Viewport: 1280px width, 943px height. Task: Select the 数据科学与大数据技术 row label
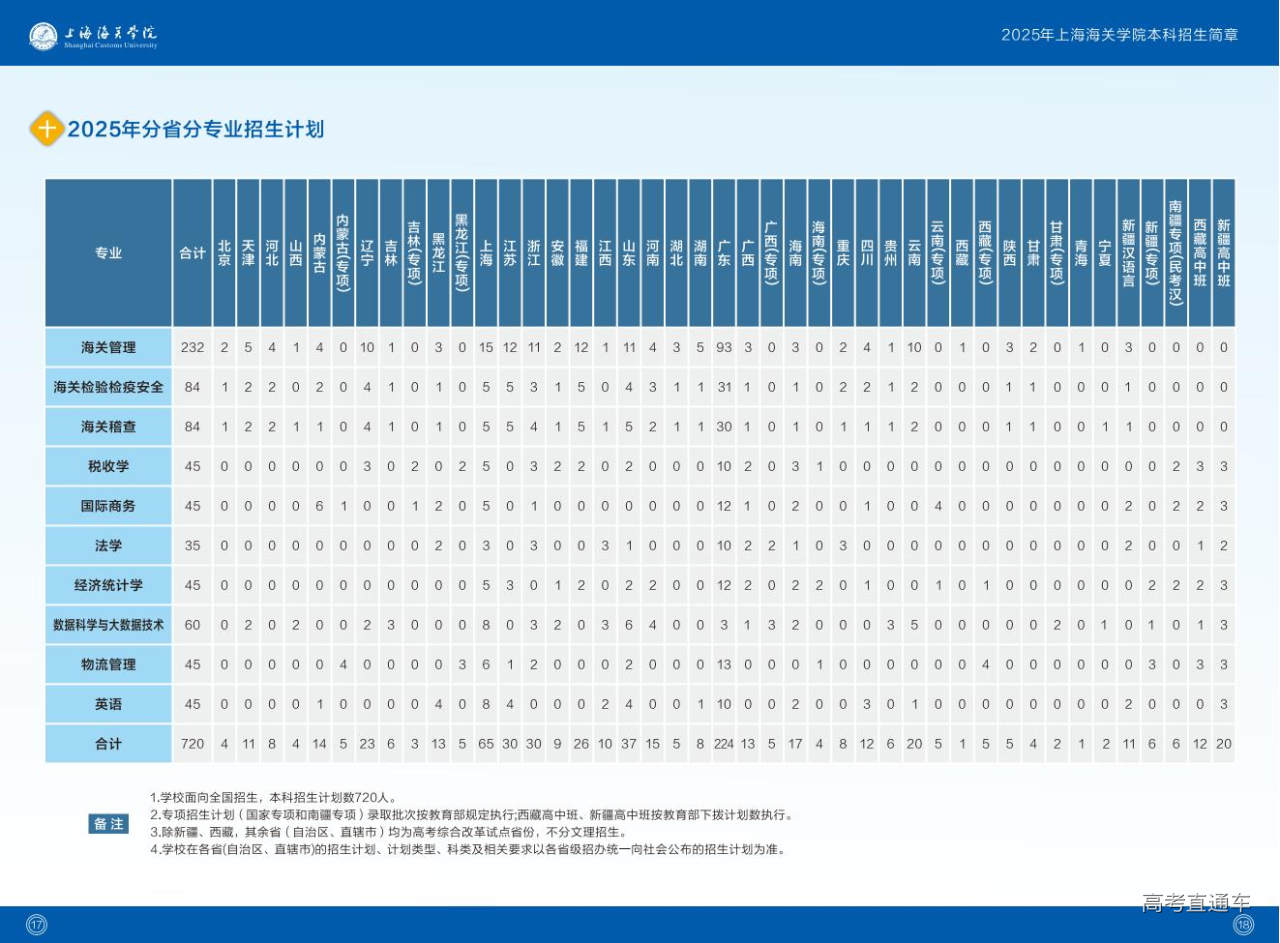[x=108, y=625]
